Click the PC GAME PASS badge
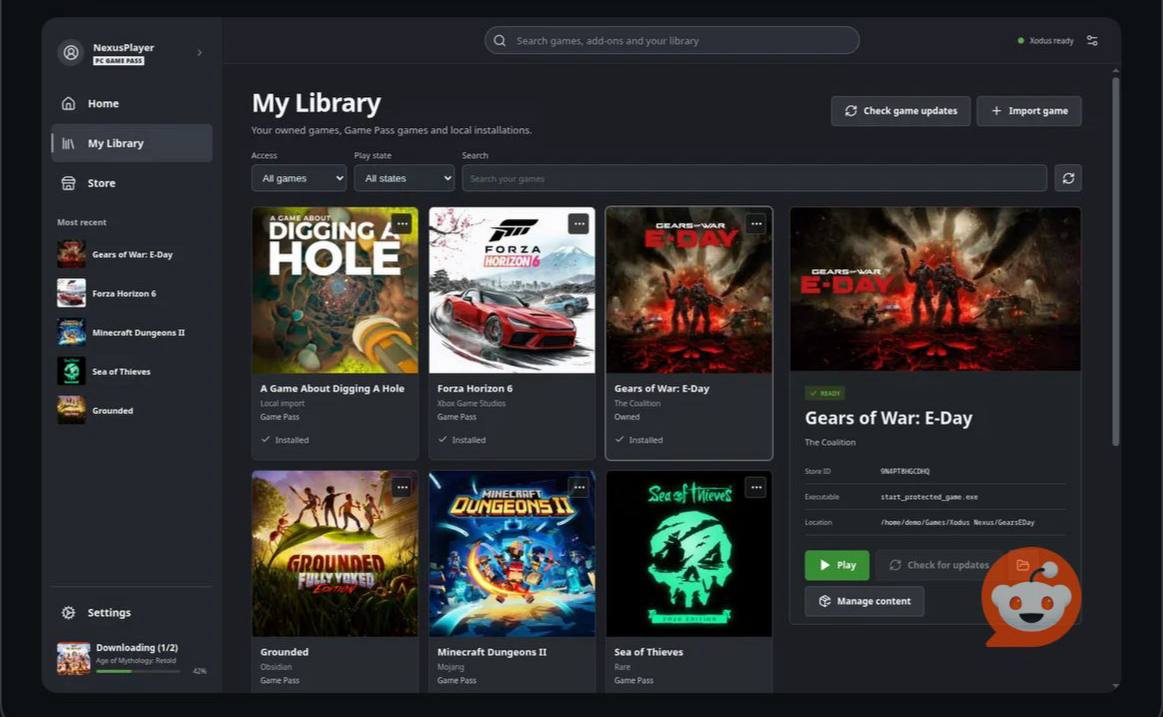The height and width of the screenshot is (717, 1163). click(119, 61)
